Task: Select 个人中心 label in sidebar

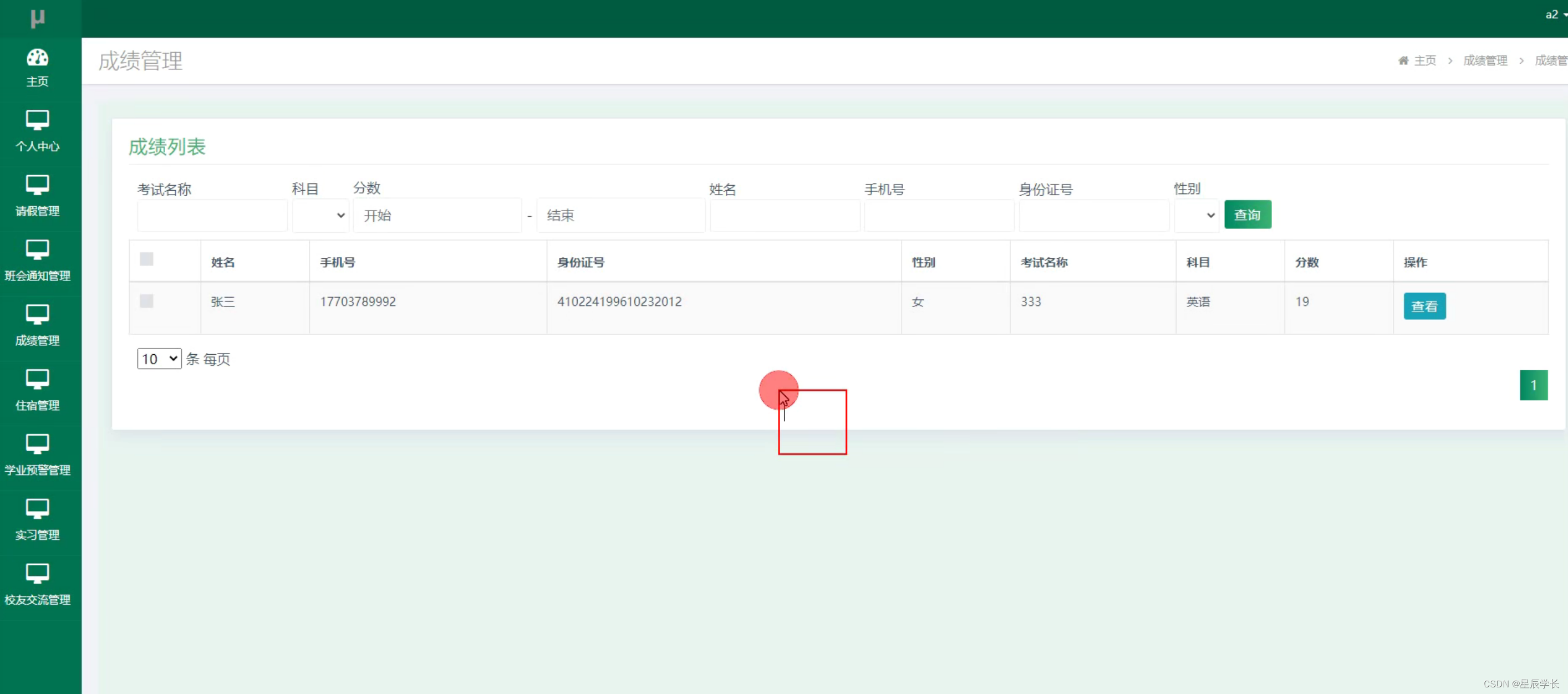Action: [37, 146]
